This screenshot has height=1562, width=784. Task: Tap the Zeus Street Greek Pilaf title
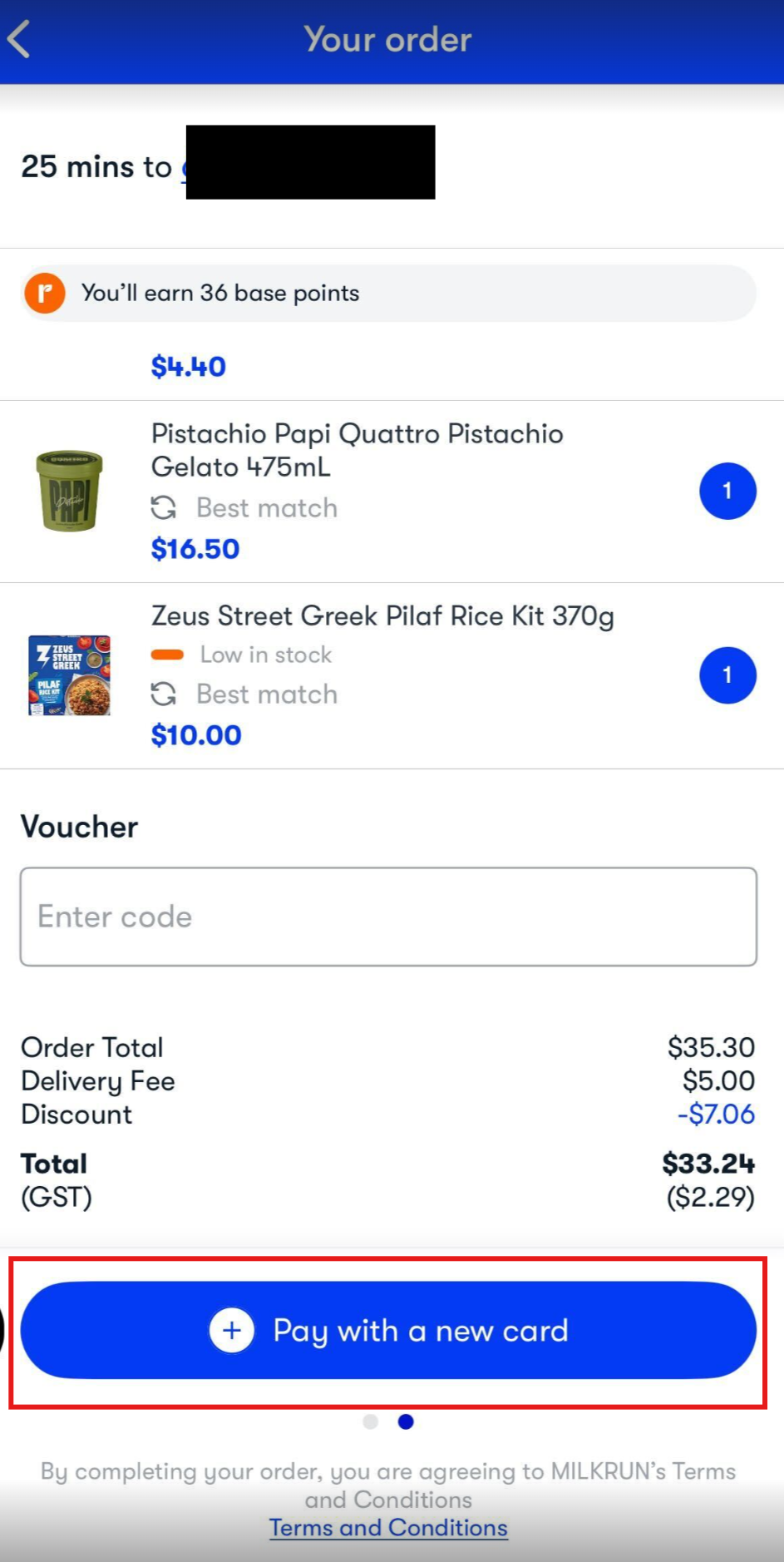(x=382, y=616)
